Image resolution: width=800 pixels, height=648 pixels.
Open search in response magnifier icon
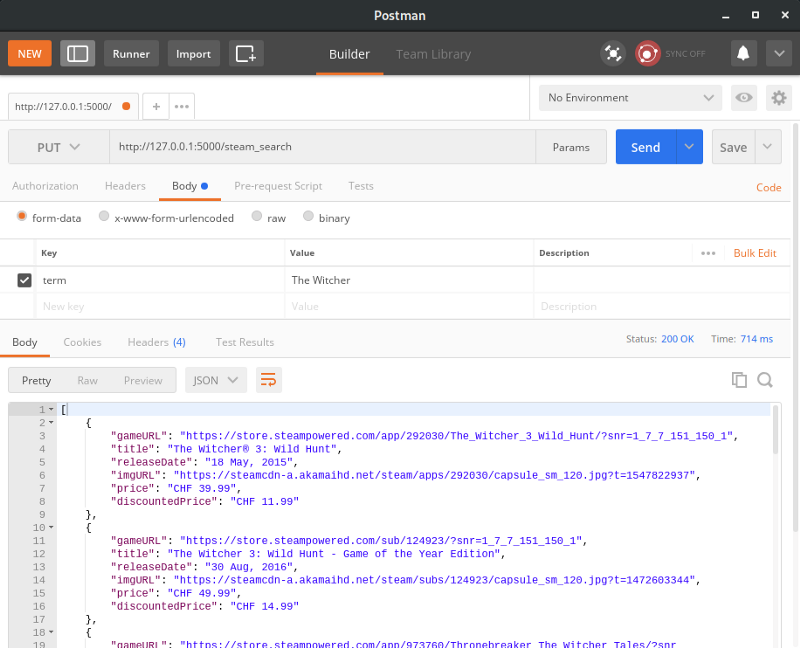pyautogui.click(x=765, y=380)
